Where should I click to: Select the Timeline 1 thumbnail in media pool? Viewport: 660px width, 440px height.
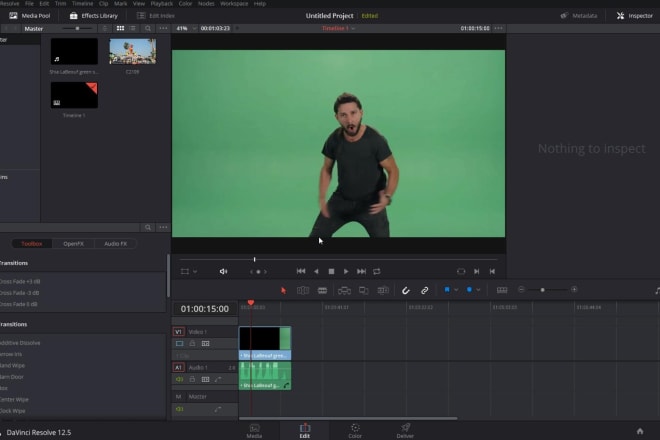[x=74, y=95]
